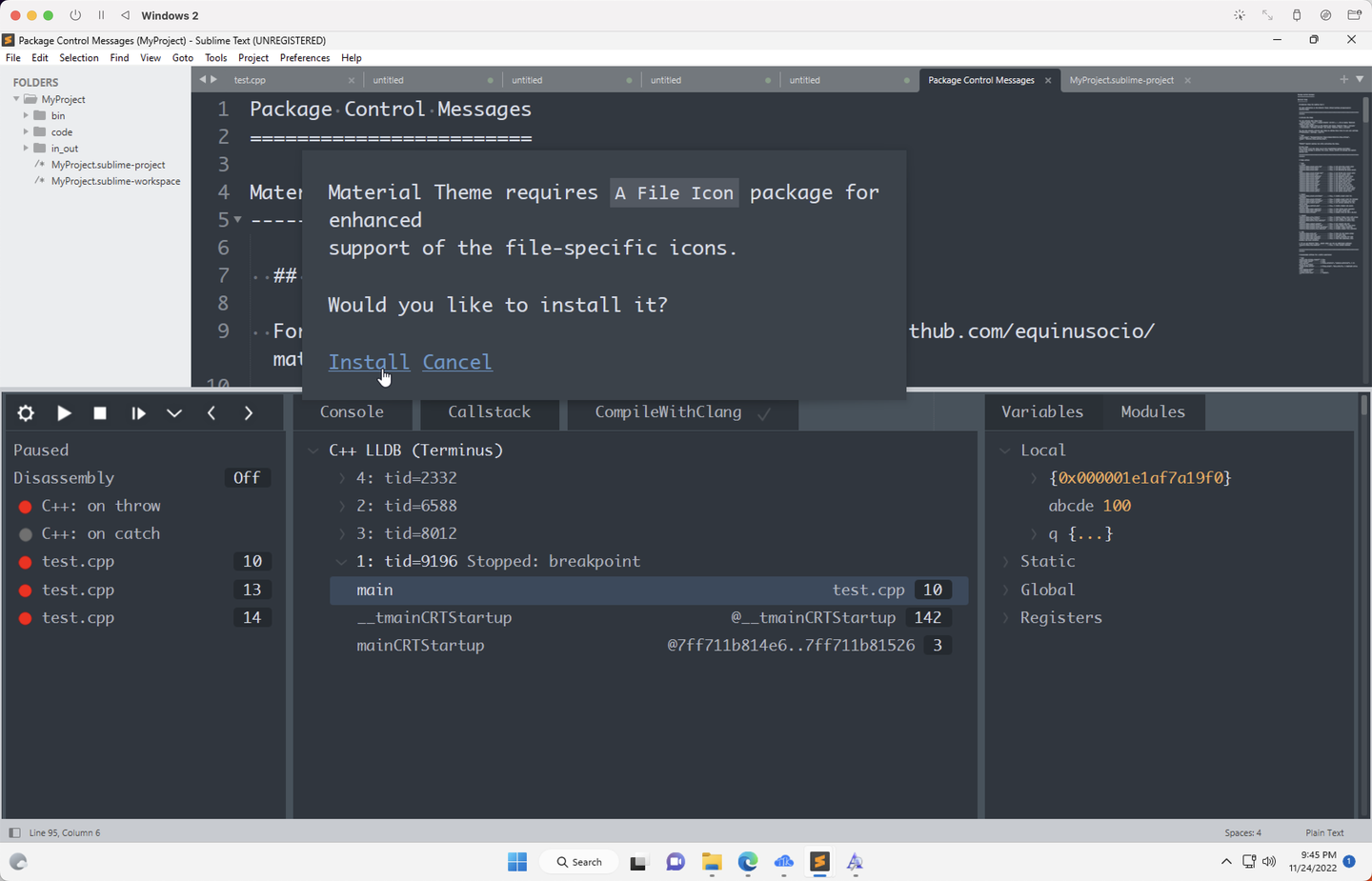Toggle the C++: on catch breakpoint dot
The image size is (1372, 881).
(26, 534)
